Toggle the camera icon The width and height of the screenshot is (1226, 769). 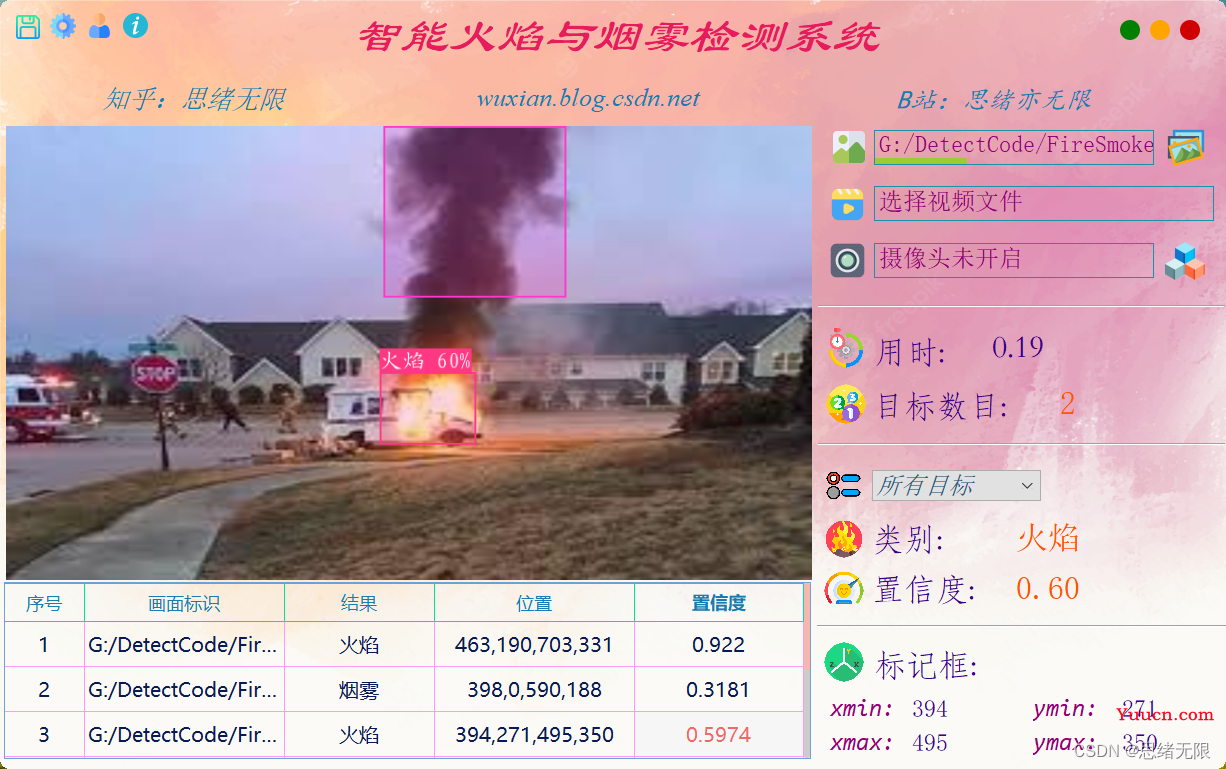pyautogui.click(x=847, y=261)
